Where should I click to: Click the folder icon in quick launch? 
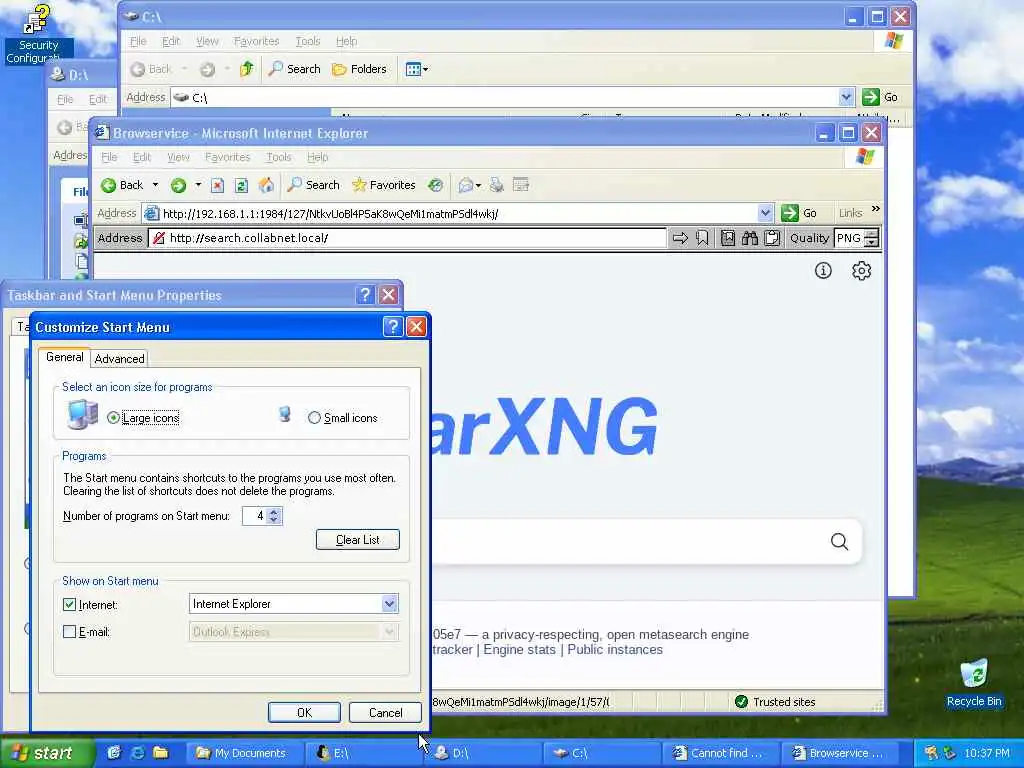click(x=161, y=753)
